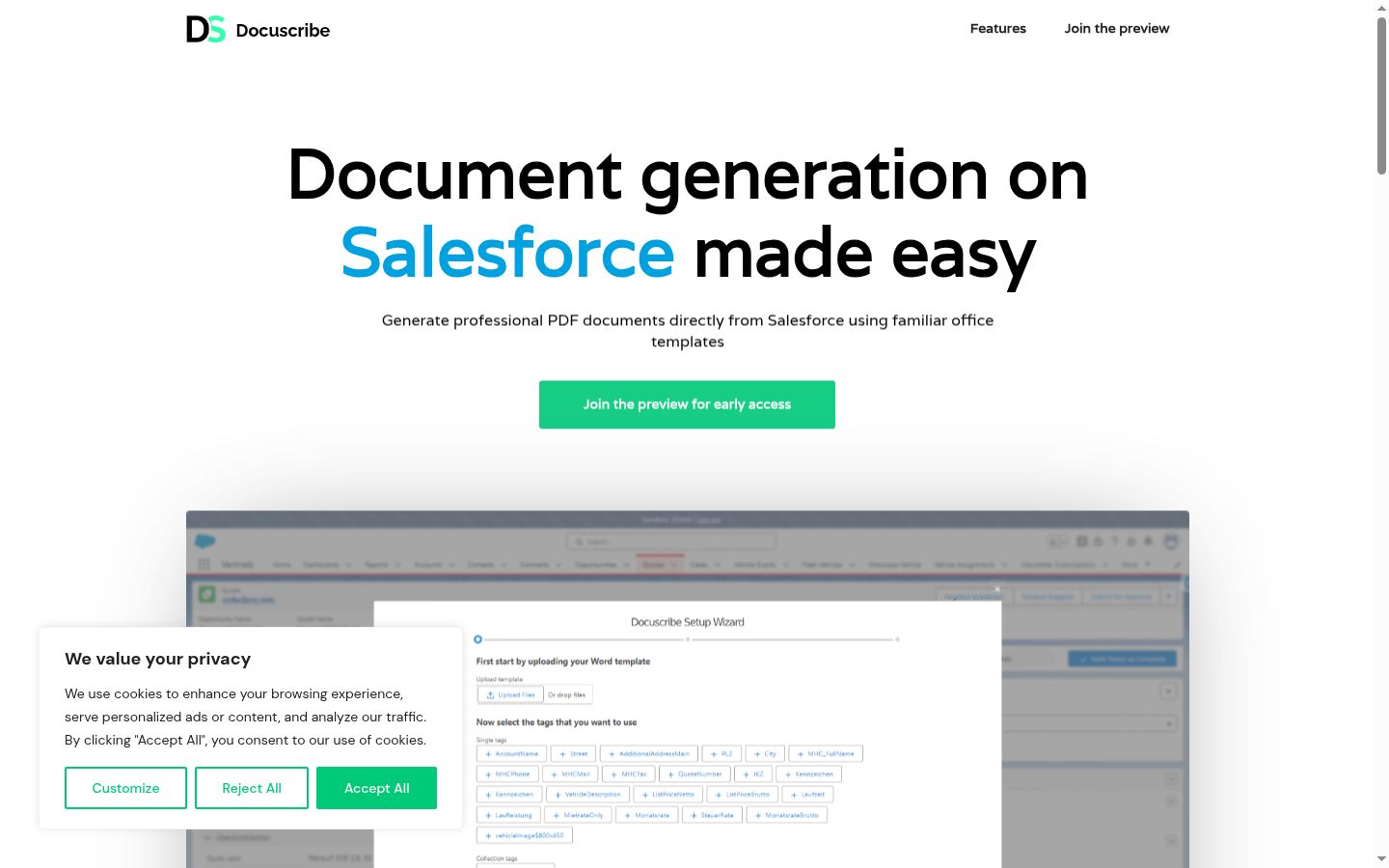Select first step marker in wizard progress
Image resolution: width=1389 pixels, height=868 pixels.
pyautogui.click(x=477, y=639)
